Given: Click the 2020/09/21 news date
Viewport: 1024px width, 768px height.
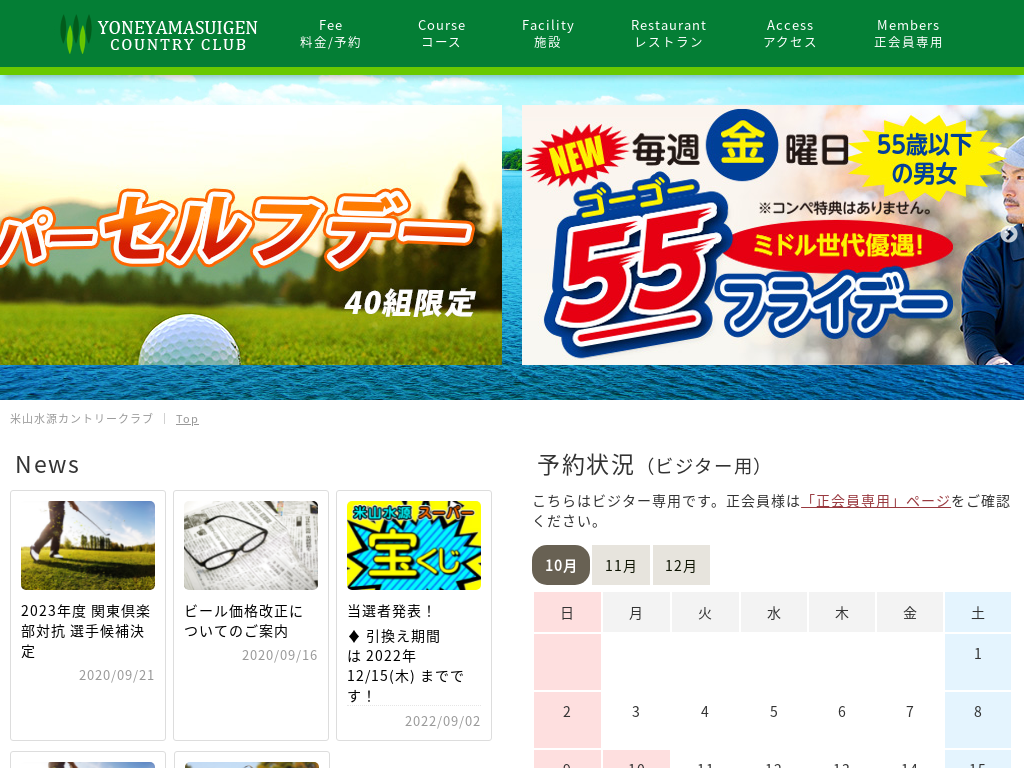Looking at the screenshot, I should click(116, 675).
